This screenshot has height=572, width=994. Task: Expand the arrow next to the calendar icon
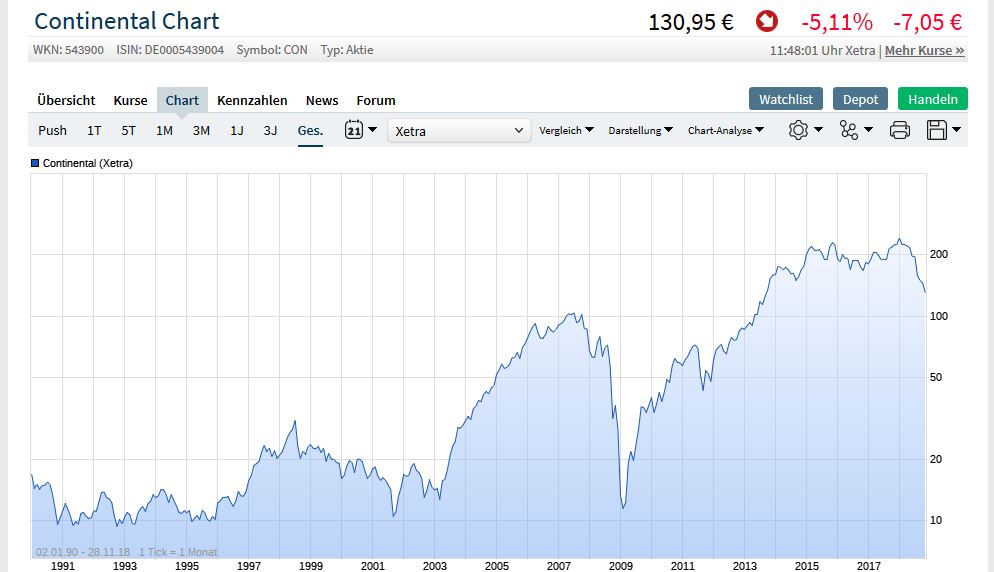click(373, 129)
